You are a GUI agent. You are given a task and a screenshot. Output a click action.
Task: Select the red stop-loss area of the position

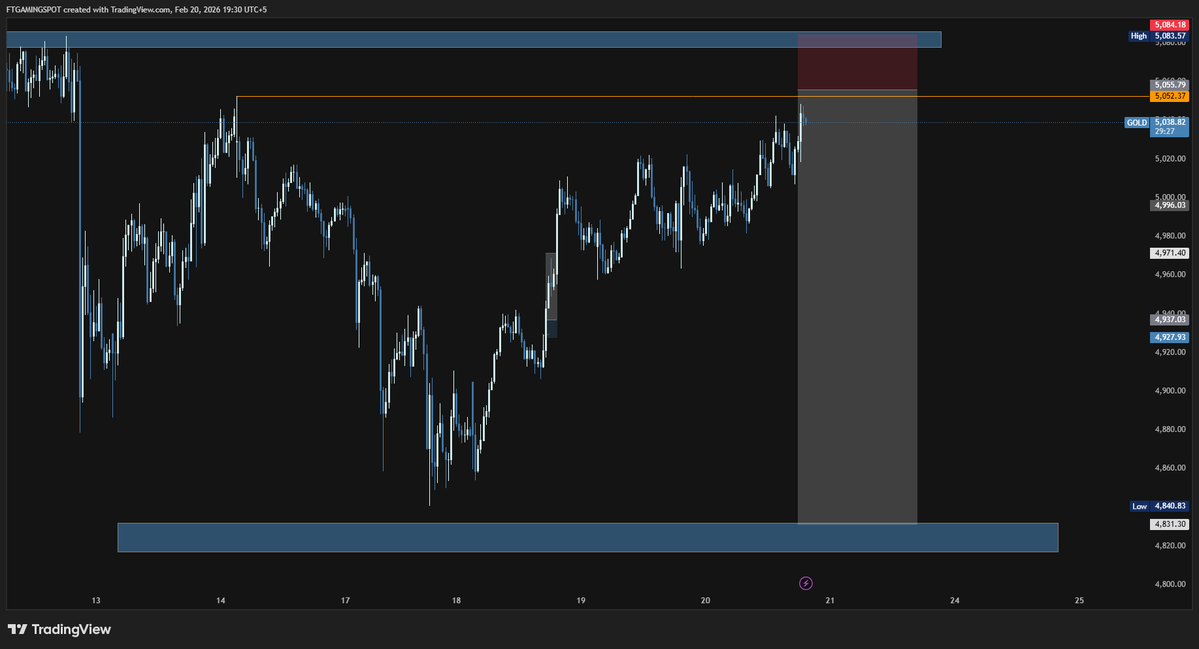pos(857,62)
